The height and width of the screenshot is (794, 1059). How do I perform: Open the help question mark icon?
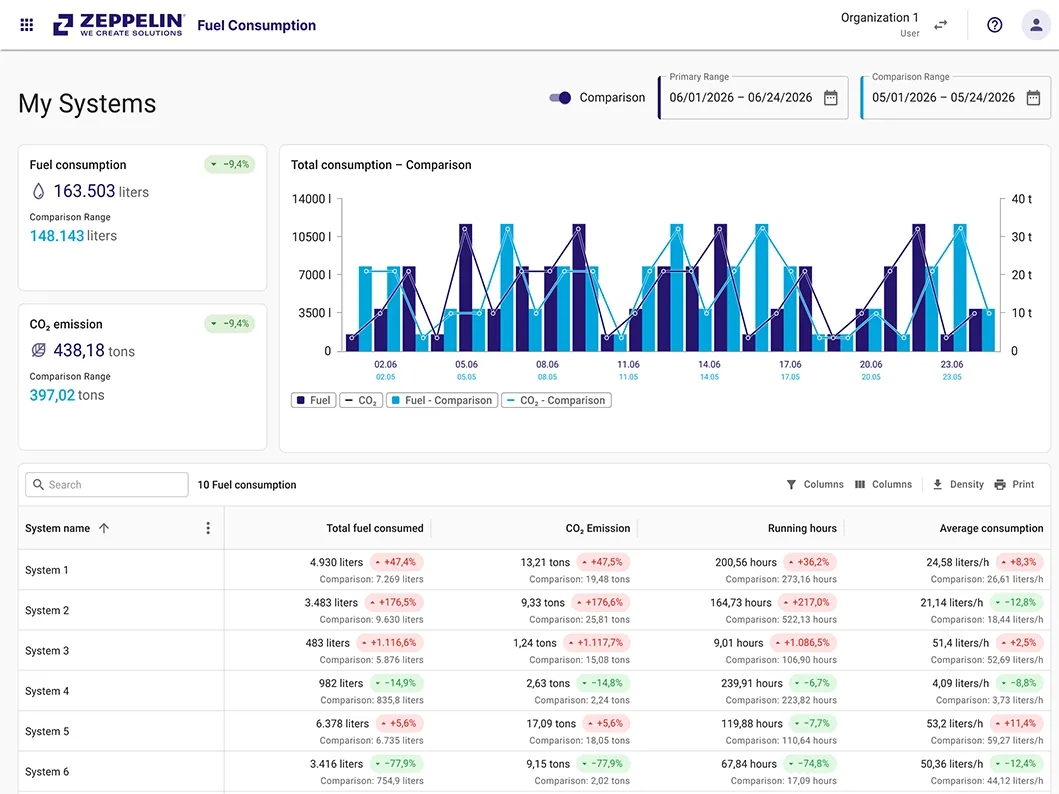(x=994, y=25)
